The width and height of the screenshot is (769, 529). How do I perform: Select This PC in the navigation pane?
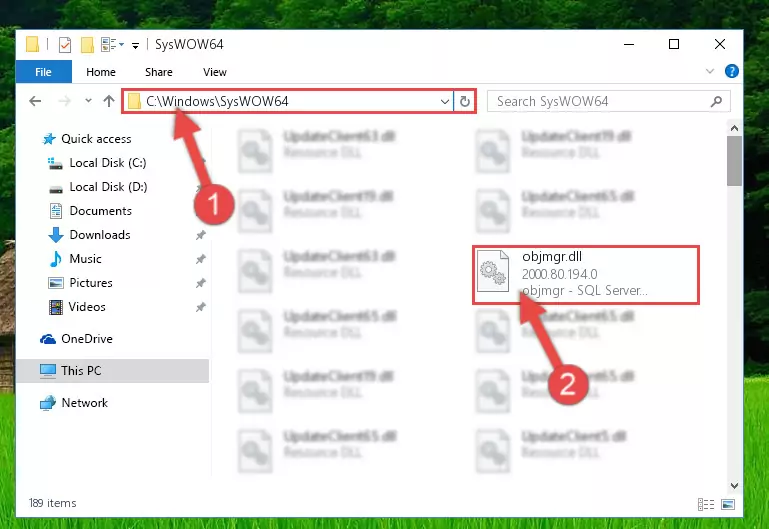[112, 371]
